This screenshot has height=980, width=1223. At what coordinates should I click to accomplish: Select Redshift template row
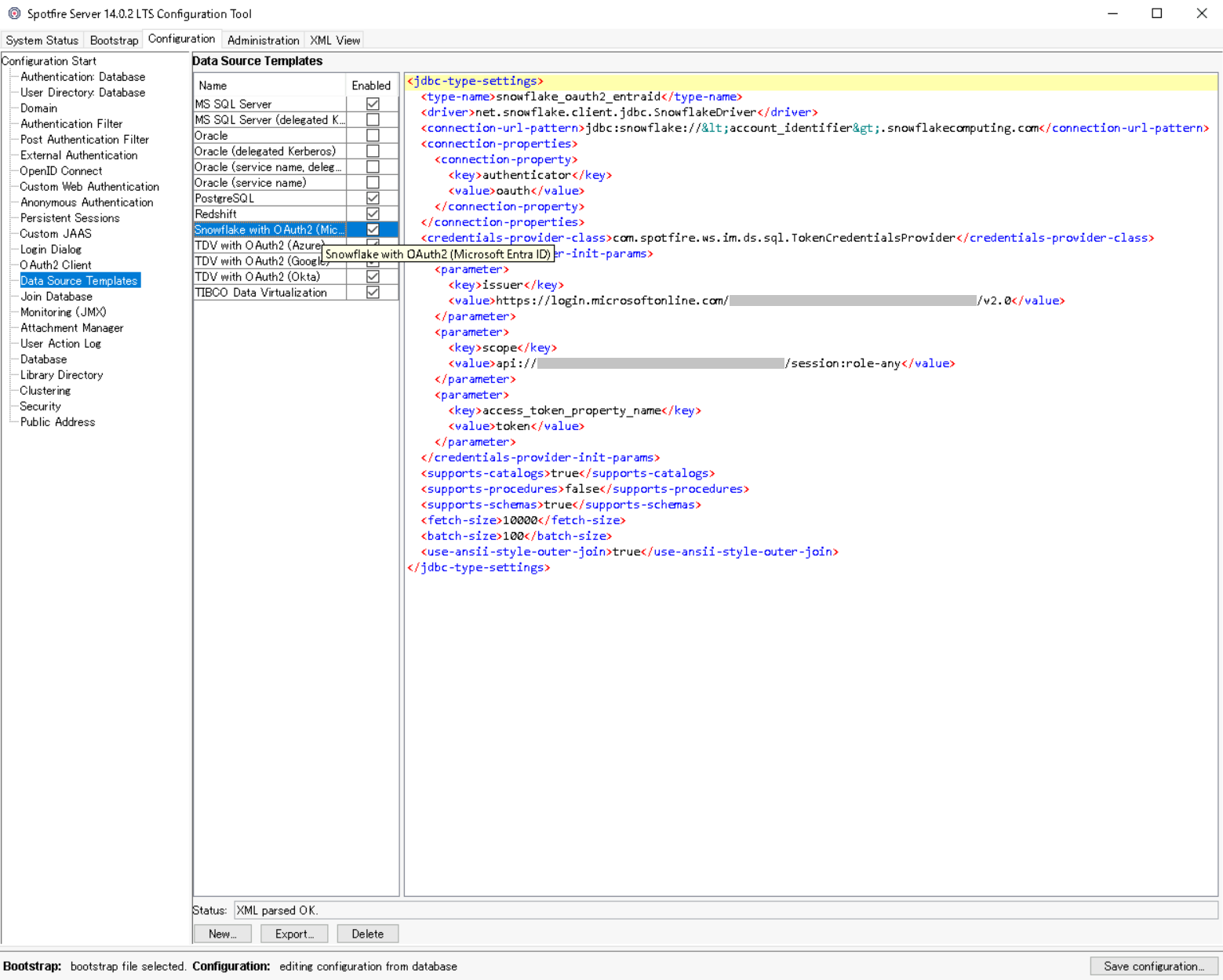coord(269,213)
